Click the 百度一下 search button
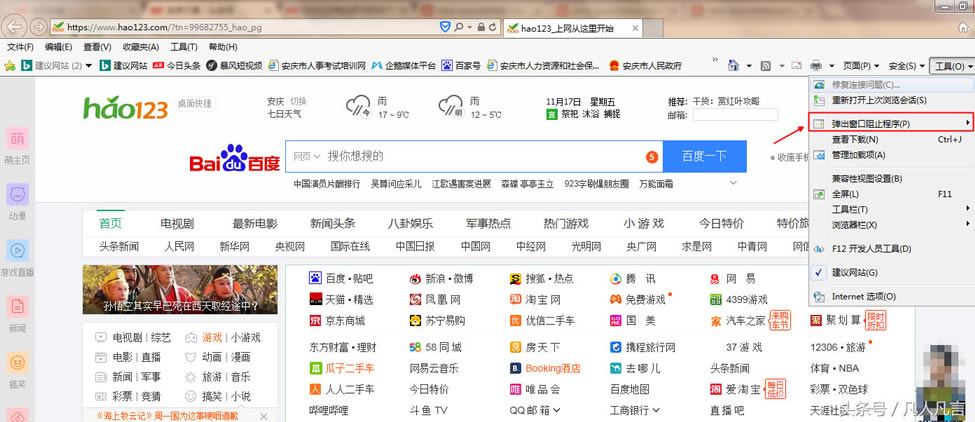 pyautogui.click(x=706, y=157)
